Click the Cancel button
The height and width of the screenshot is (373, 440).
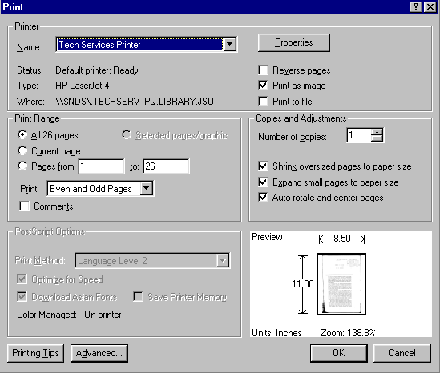tap(402, 353)
